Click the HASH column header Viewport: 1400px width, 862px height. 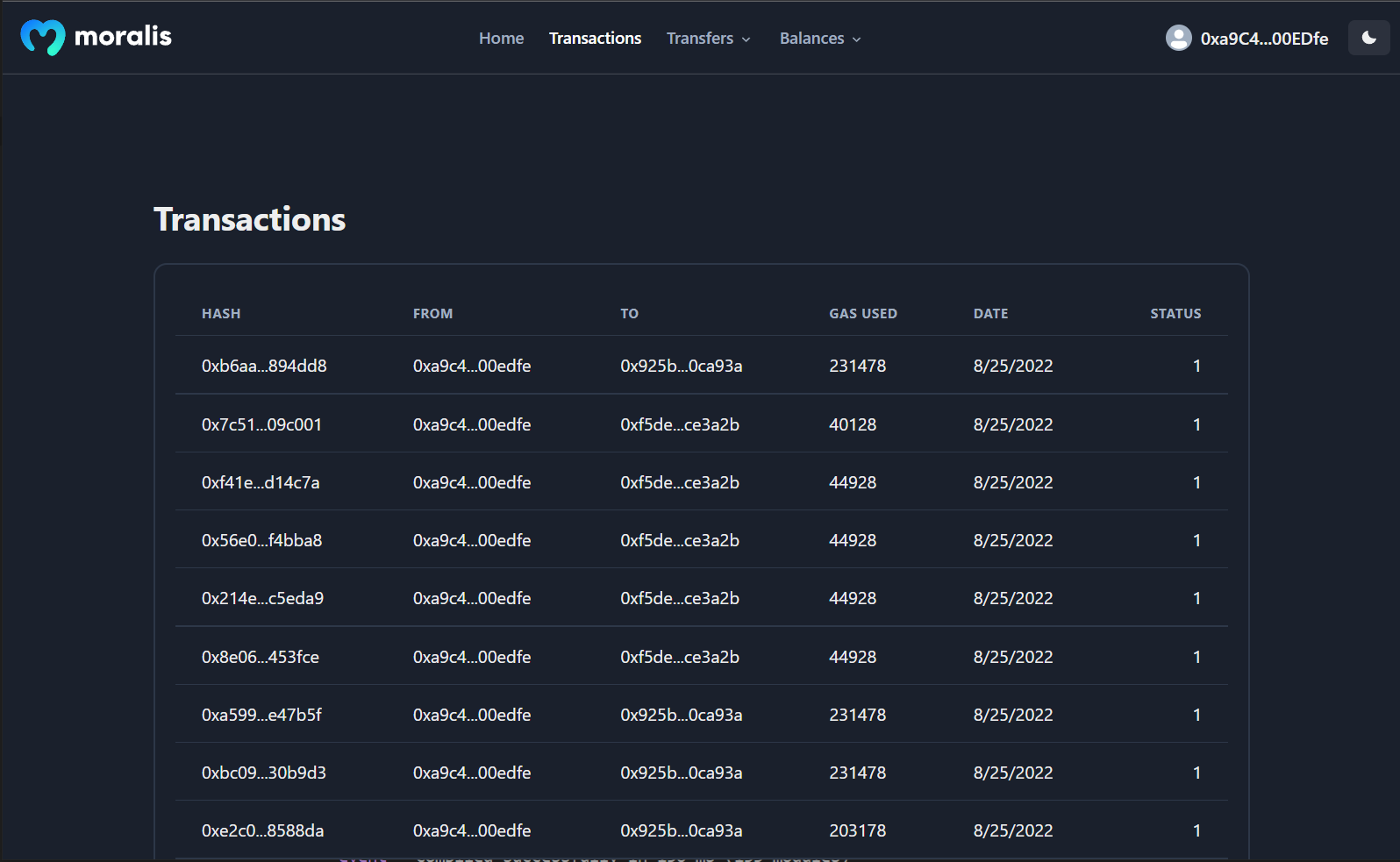221,314
